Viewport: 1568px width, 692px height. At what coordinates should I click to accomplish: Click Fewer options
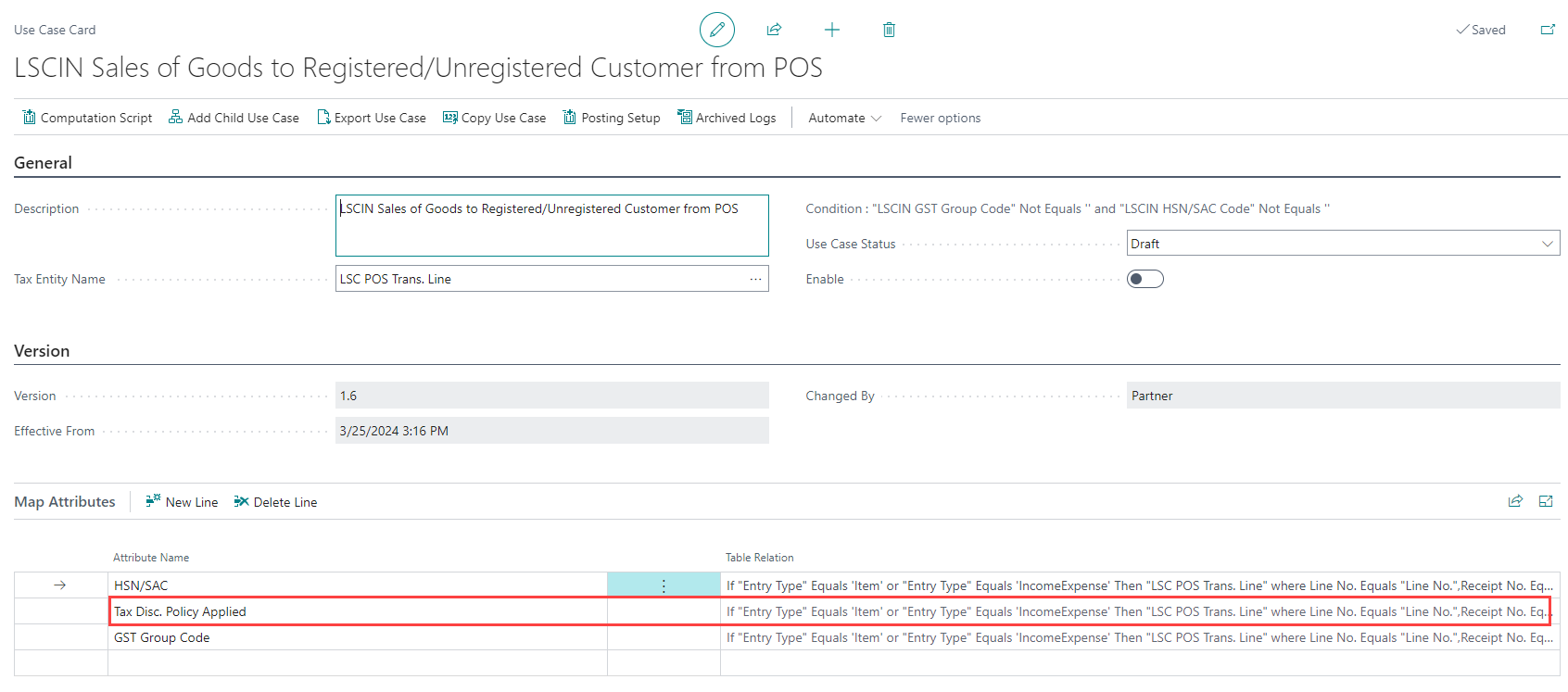pyautogui.click(x=940, y=118)
